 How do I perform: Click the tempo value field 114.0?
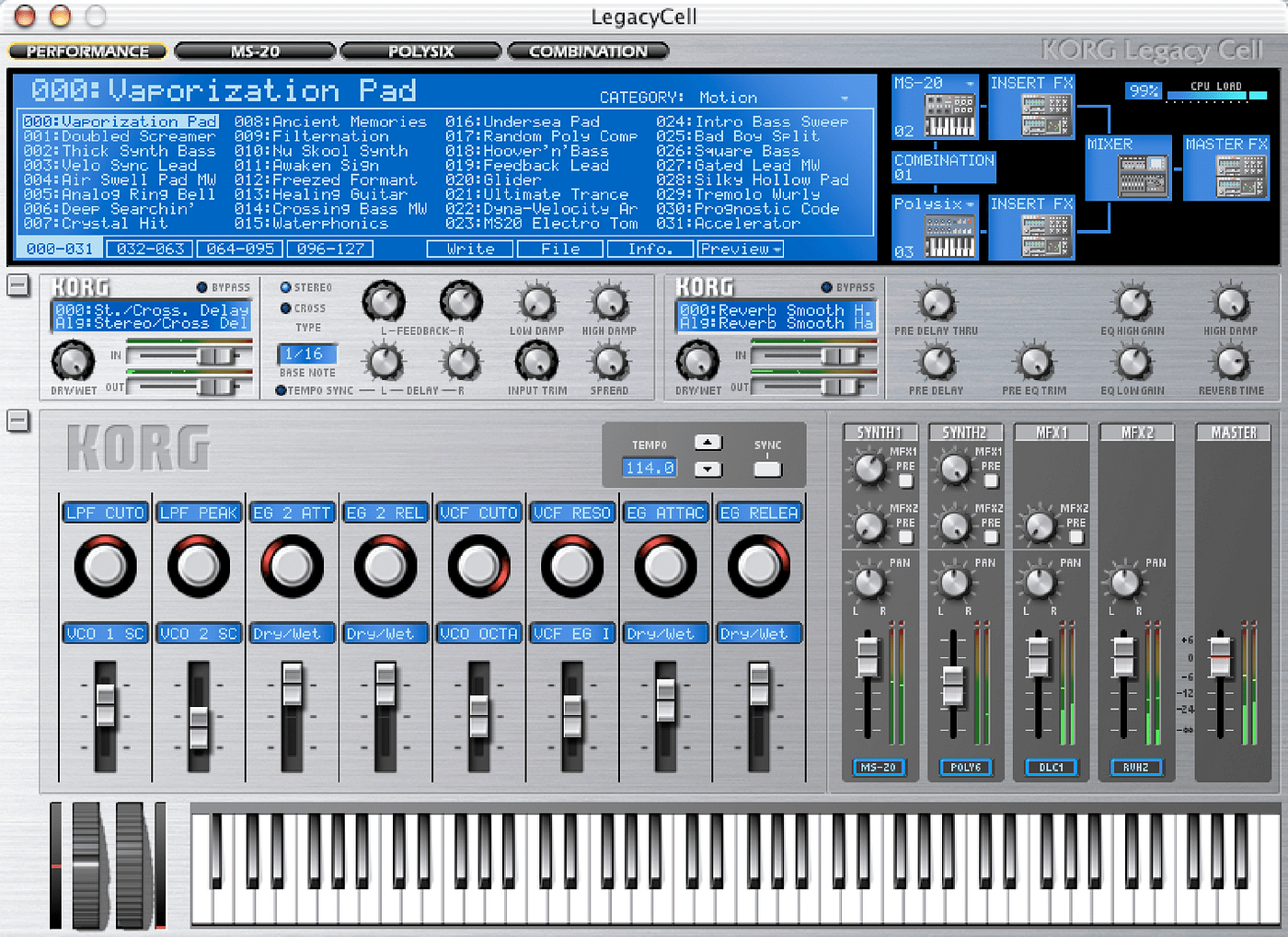[x=650, y=468]
